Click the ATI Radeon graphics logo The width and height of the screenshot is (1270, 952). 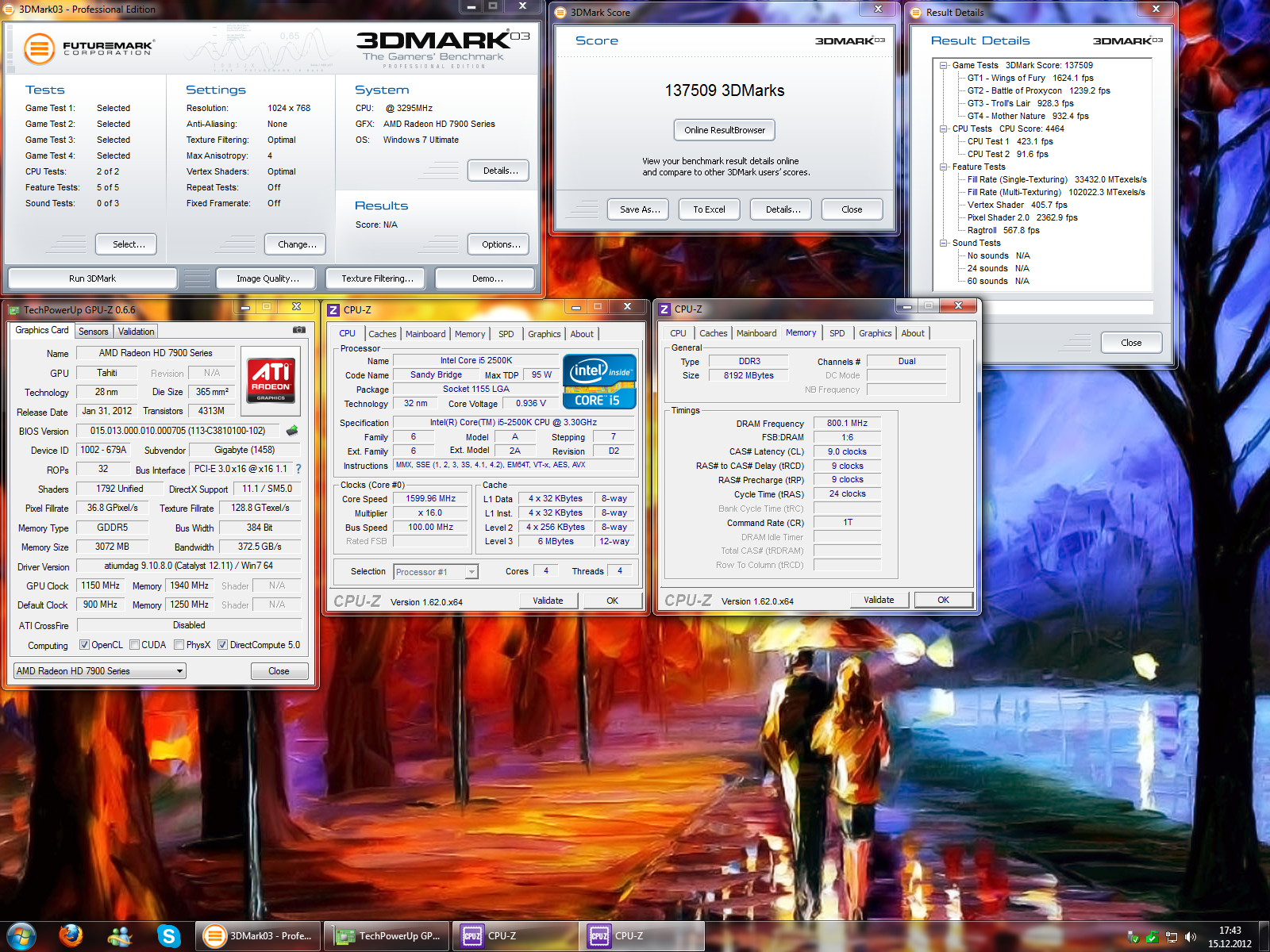tap(271, 381)
